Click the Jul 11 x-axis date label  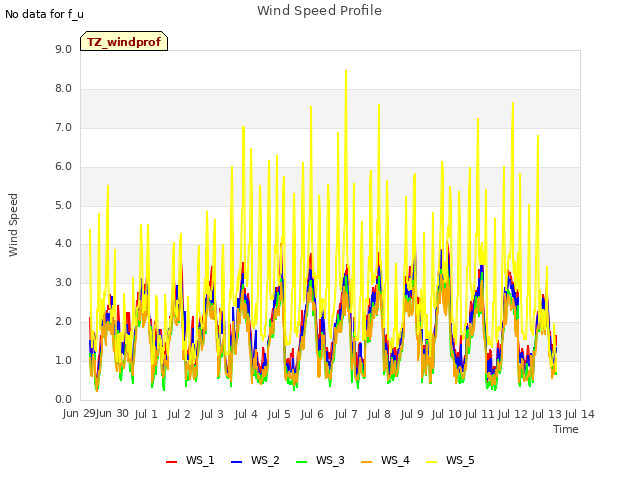click(x=480, y=414)
